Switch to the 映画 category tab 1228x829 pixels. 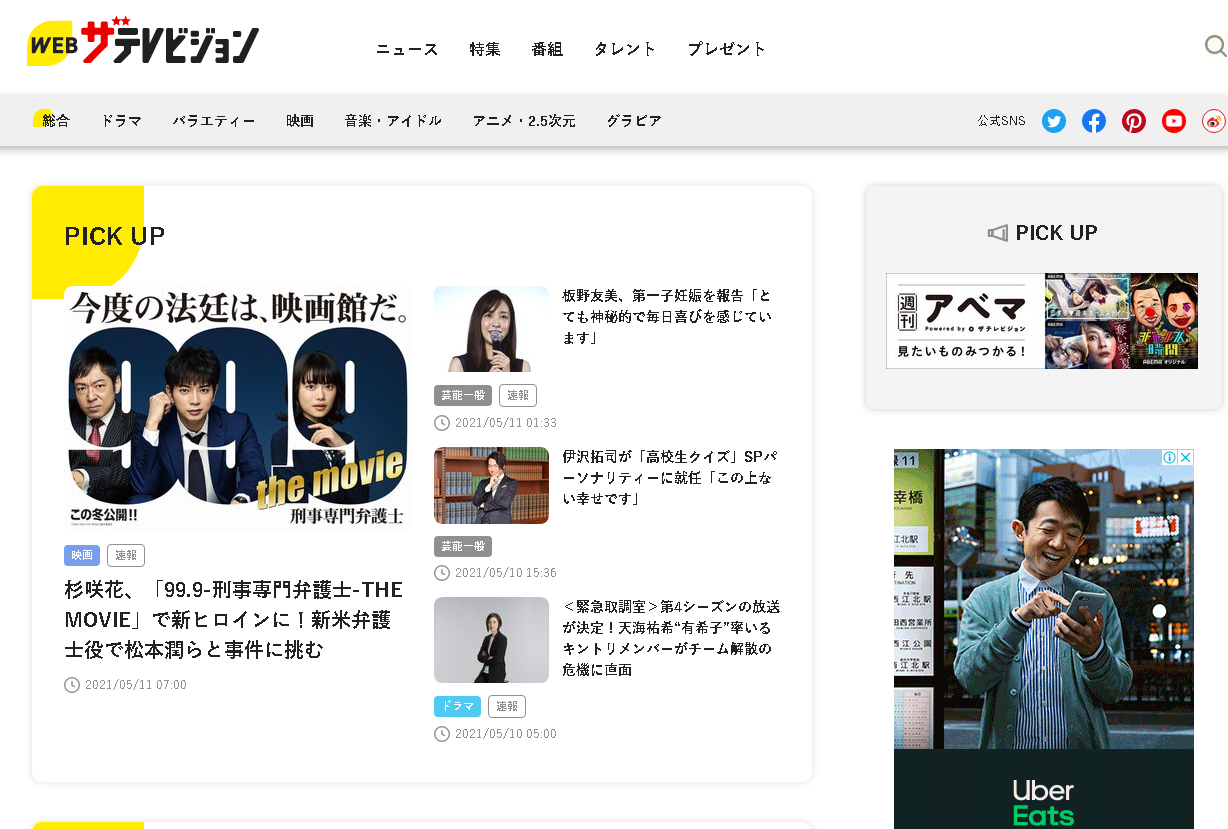(x=300, y=121)
